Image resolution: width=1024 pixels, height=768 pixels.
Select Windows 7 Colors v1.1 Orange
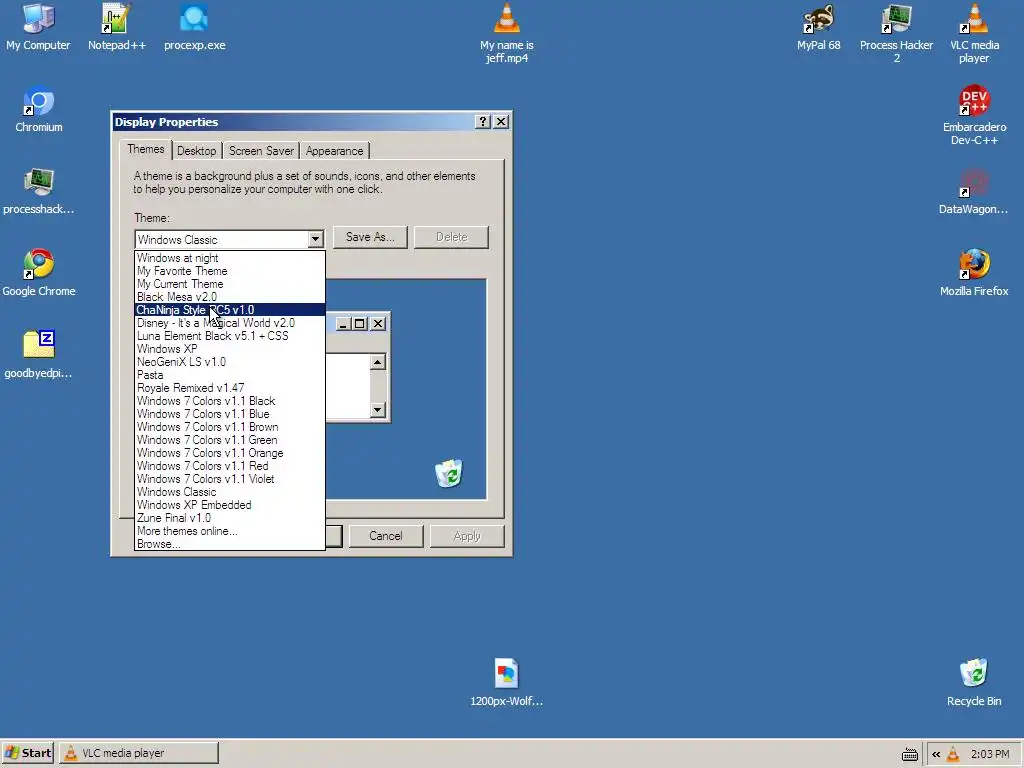click(x=230, y=453)
